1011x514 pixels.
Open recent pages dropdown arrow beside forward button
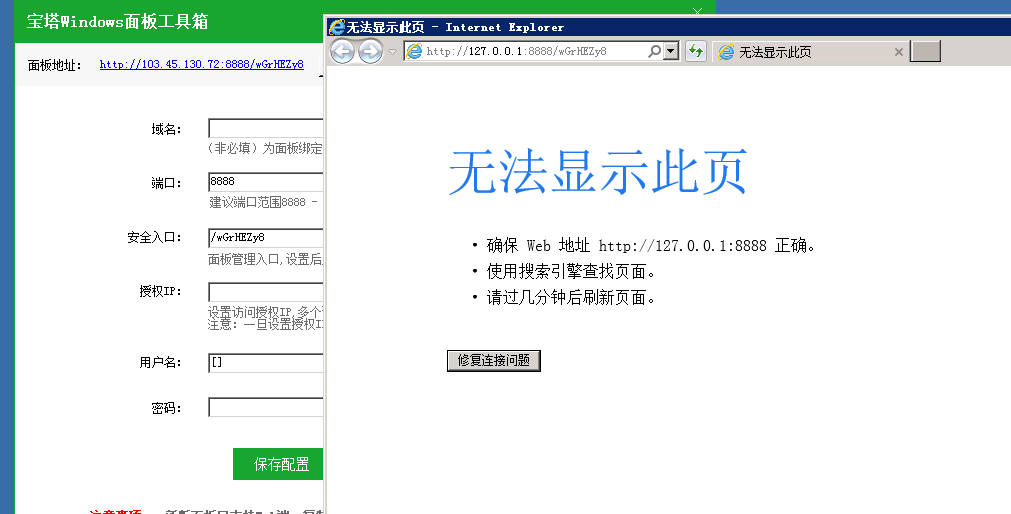tap(392, 52)
